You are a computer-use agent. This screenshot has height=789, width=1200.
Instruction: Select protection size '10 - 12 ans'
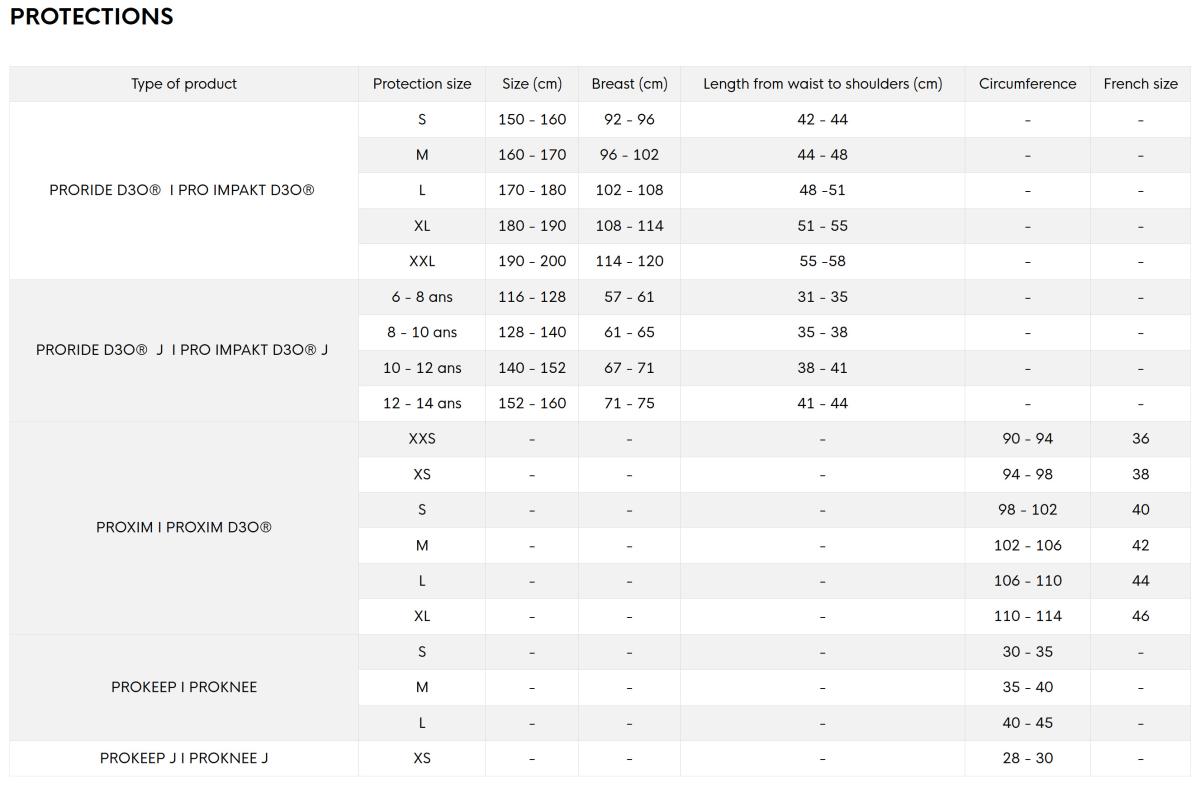pos(422,368)
